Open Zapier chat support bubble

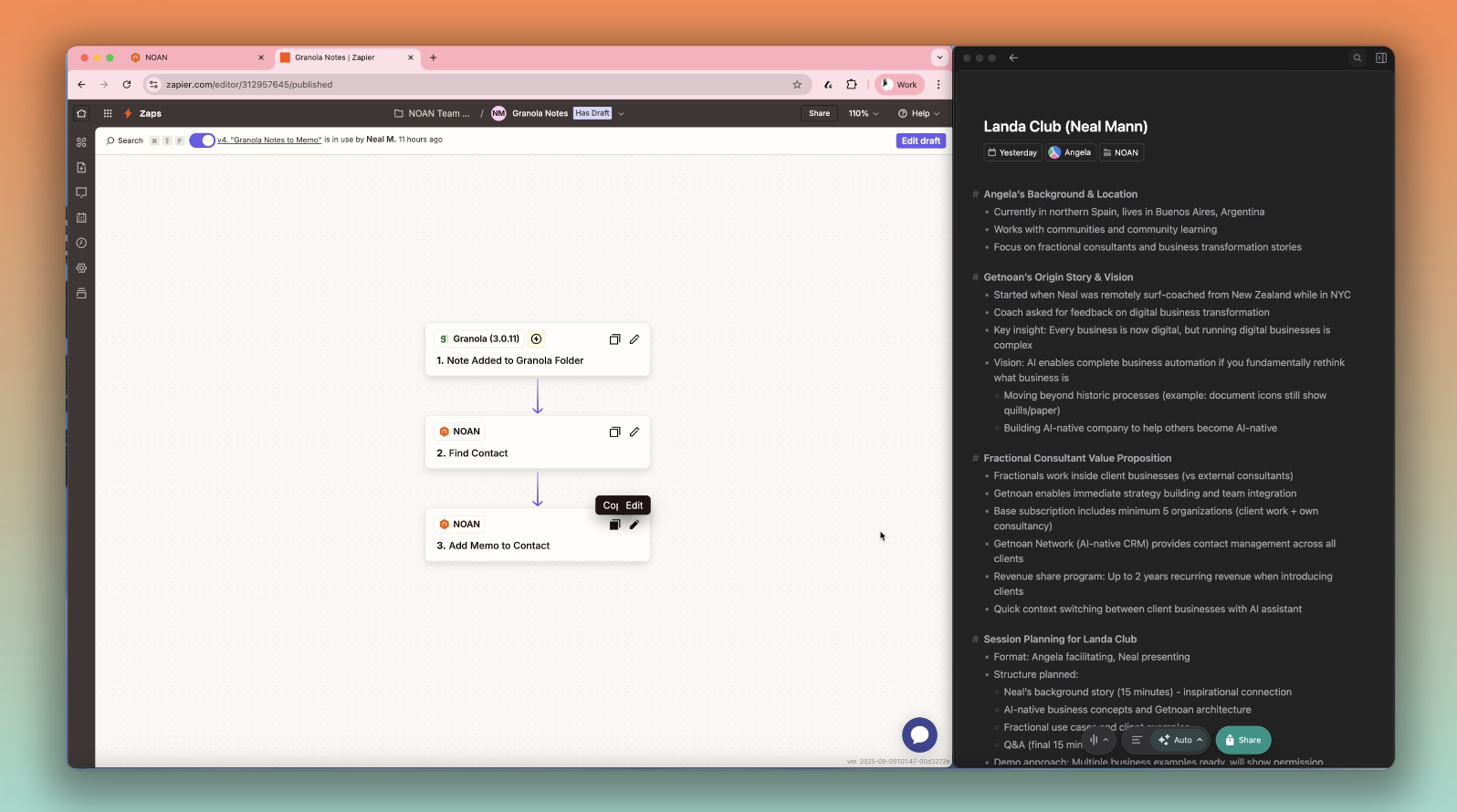click(919, 735)
